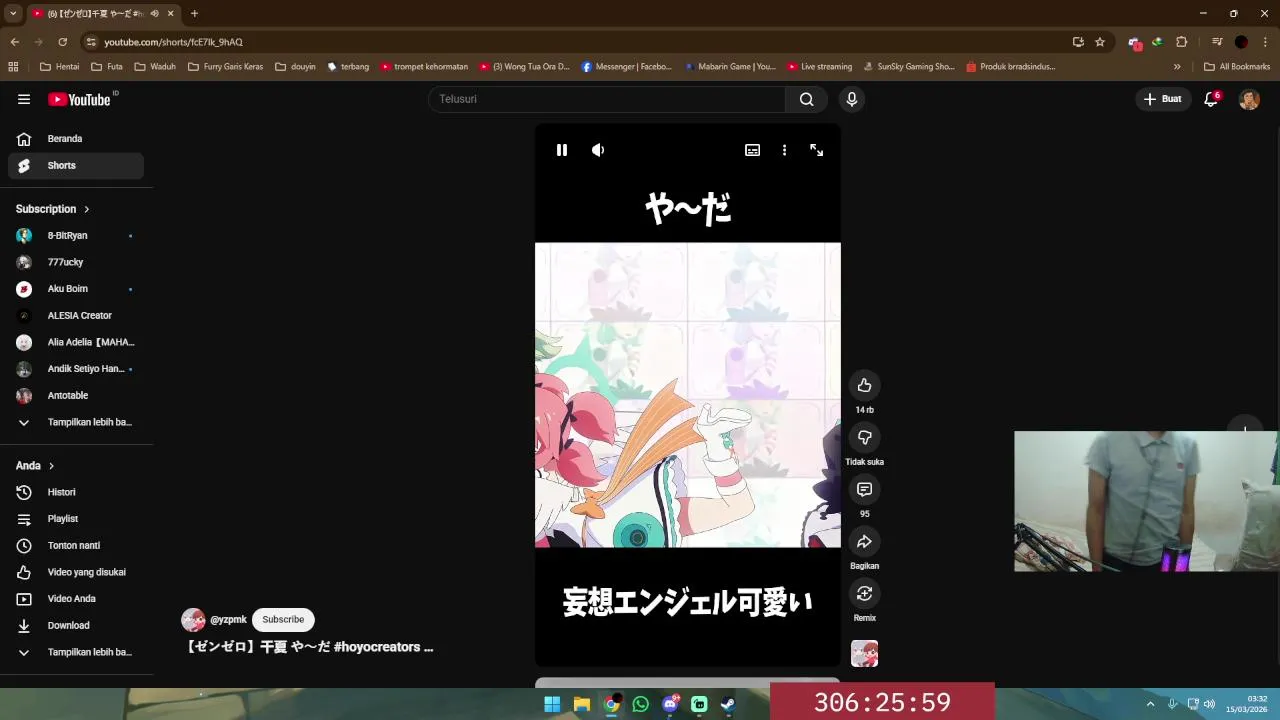This screenshot has width=1280, height=720.
Task: Reload the page in Chrome
Action: pos(62,42)
